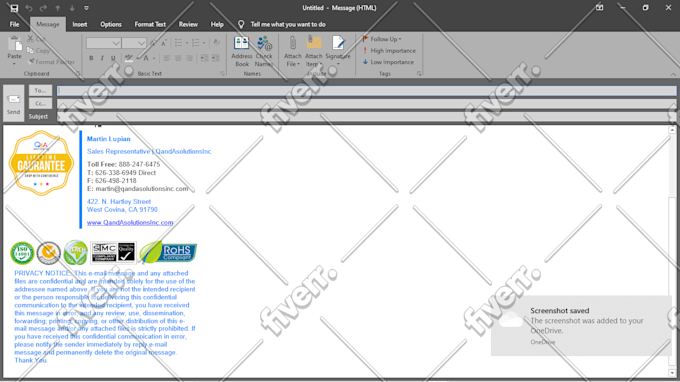This screenshot has width=680, height=382.
Task: Click the To... button
Action: (40, 90)
